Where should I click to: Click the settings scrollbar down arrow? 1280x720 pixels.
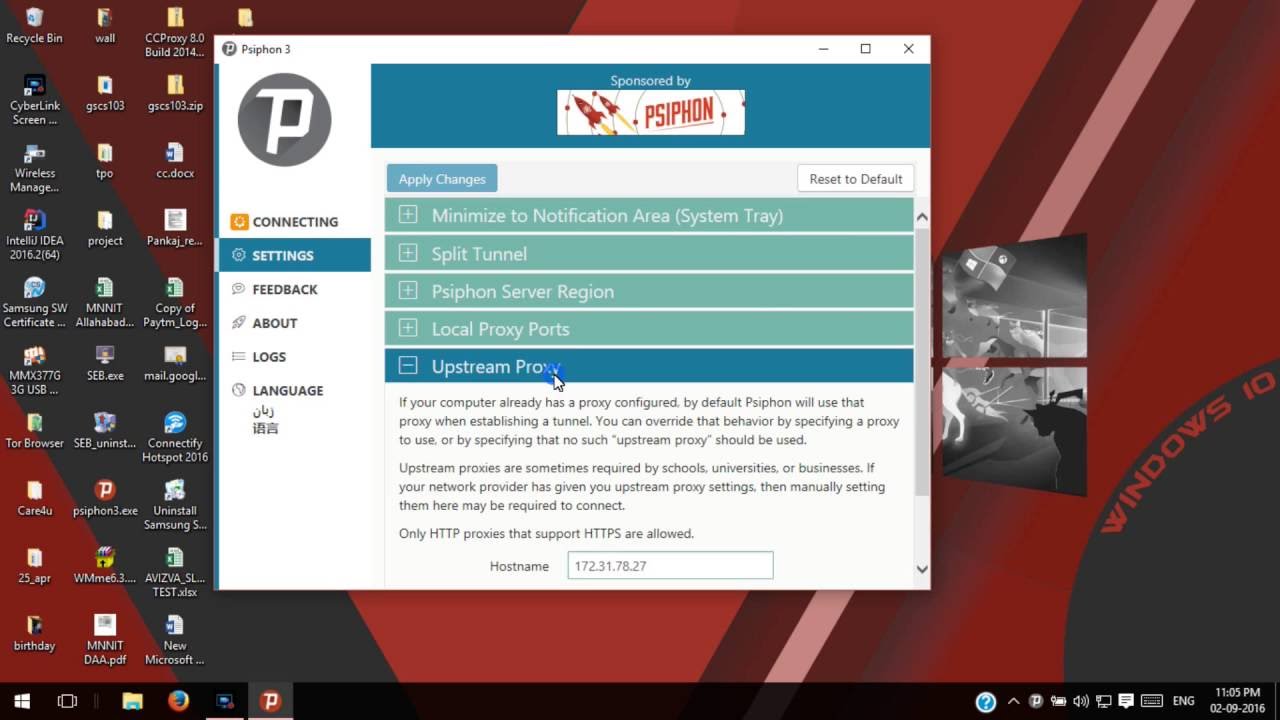[922, 569]
